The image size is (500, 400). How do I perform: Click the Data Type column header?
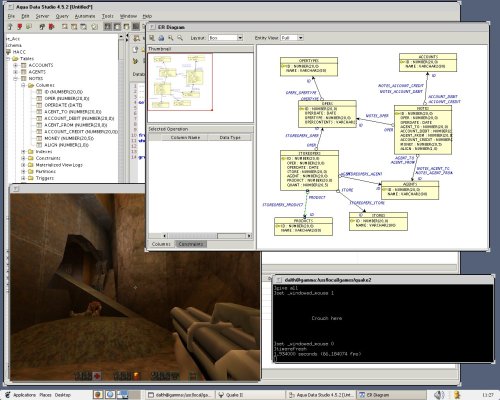[230, 137]
